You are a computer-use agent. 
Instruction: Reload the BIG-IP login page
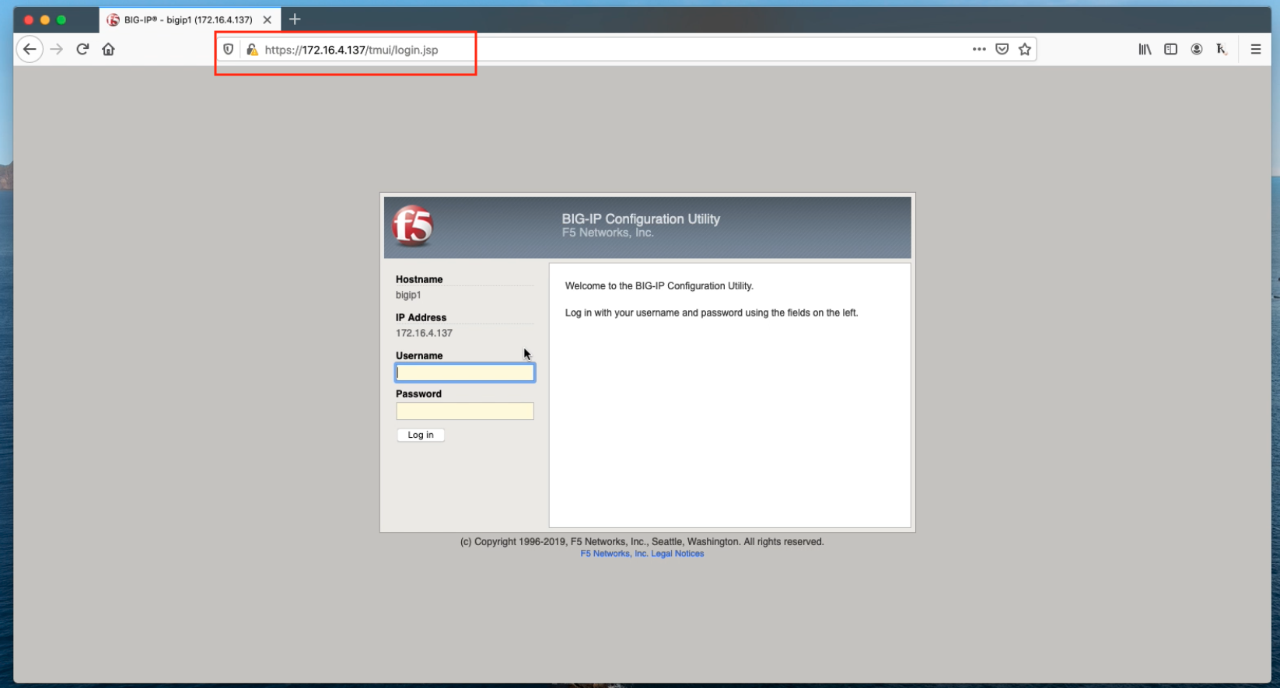(83, 49)
